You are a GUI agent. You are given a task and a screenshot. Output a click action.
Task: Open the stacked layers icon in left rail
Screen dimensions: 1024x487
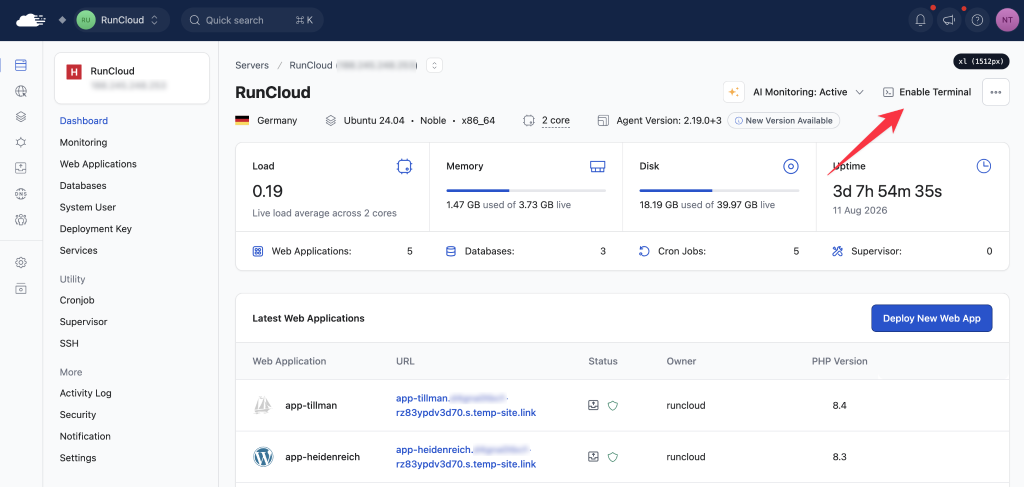(x=21, y=117)
